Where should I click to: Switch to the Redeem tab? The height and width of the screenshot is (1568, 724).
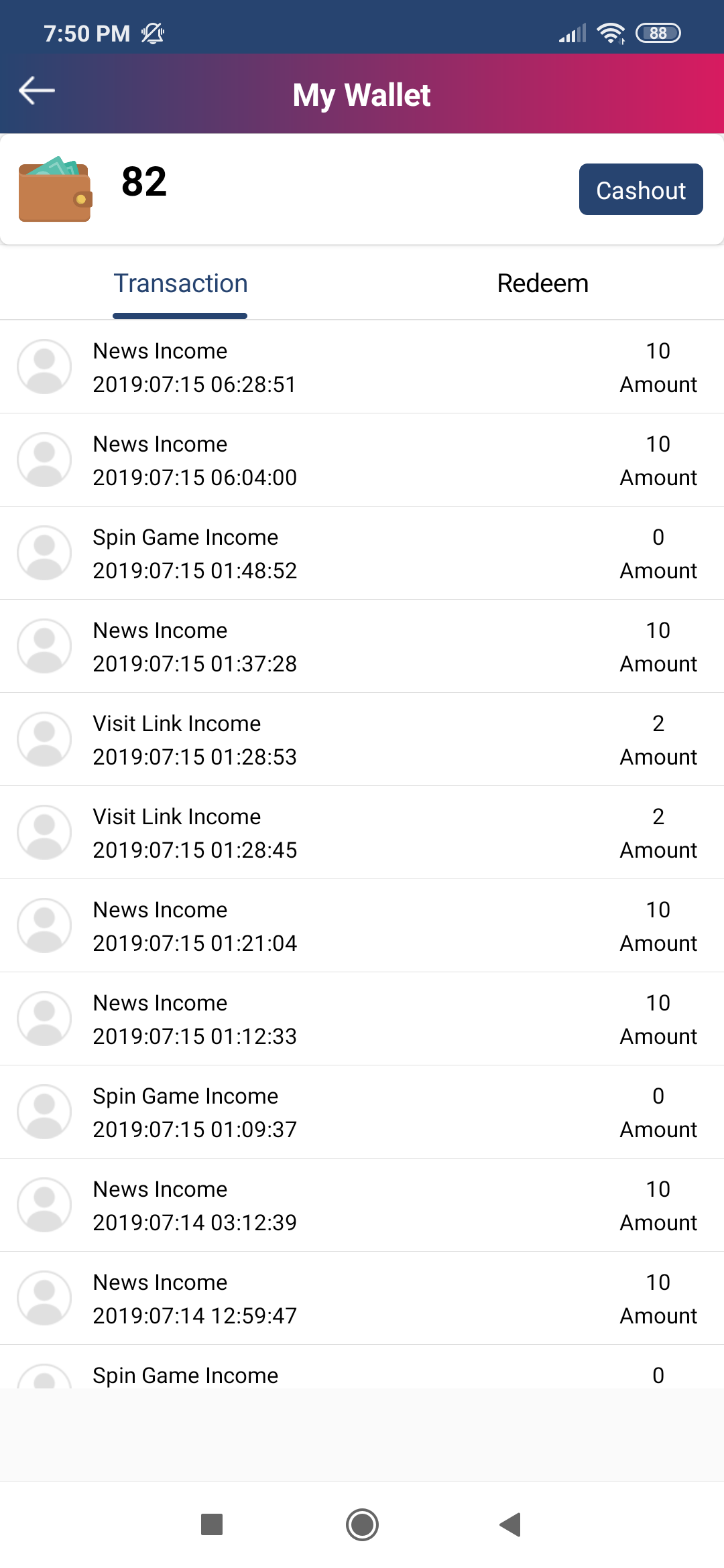[x=542, y=283]
